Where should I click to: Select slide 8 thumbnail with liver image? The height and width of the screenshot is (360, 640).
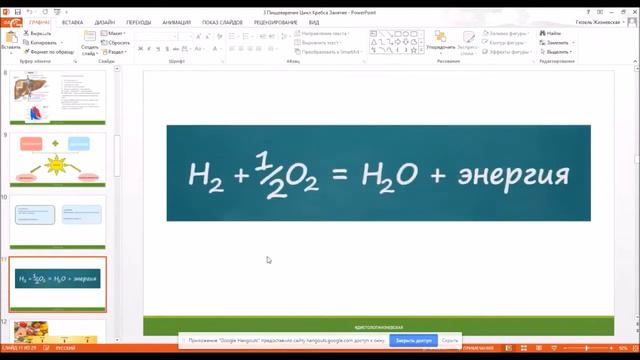point(58,98)
